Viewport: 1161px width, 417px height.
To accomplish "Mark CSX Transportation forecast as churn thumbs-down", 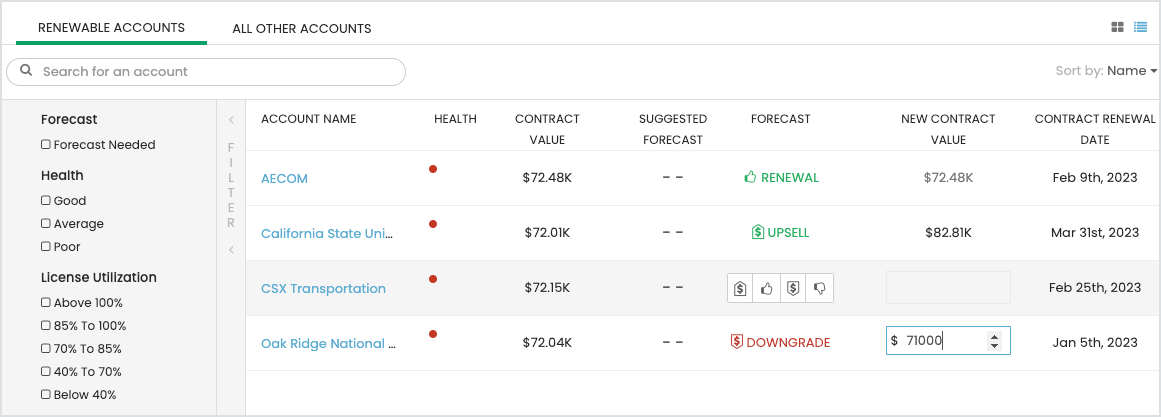I will click(820, 289).
